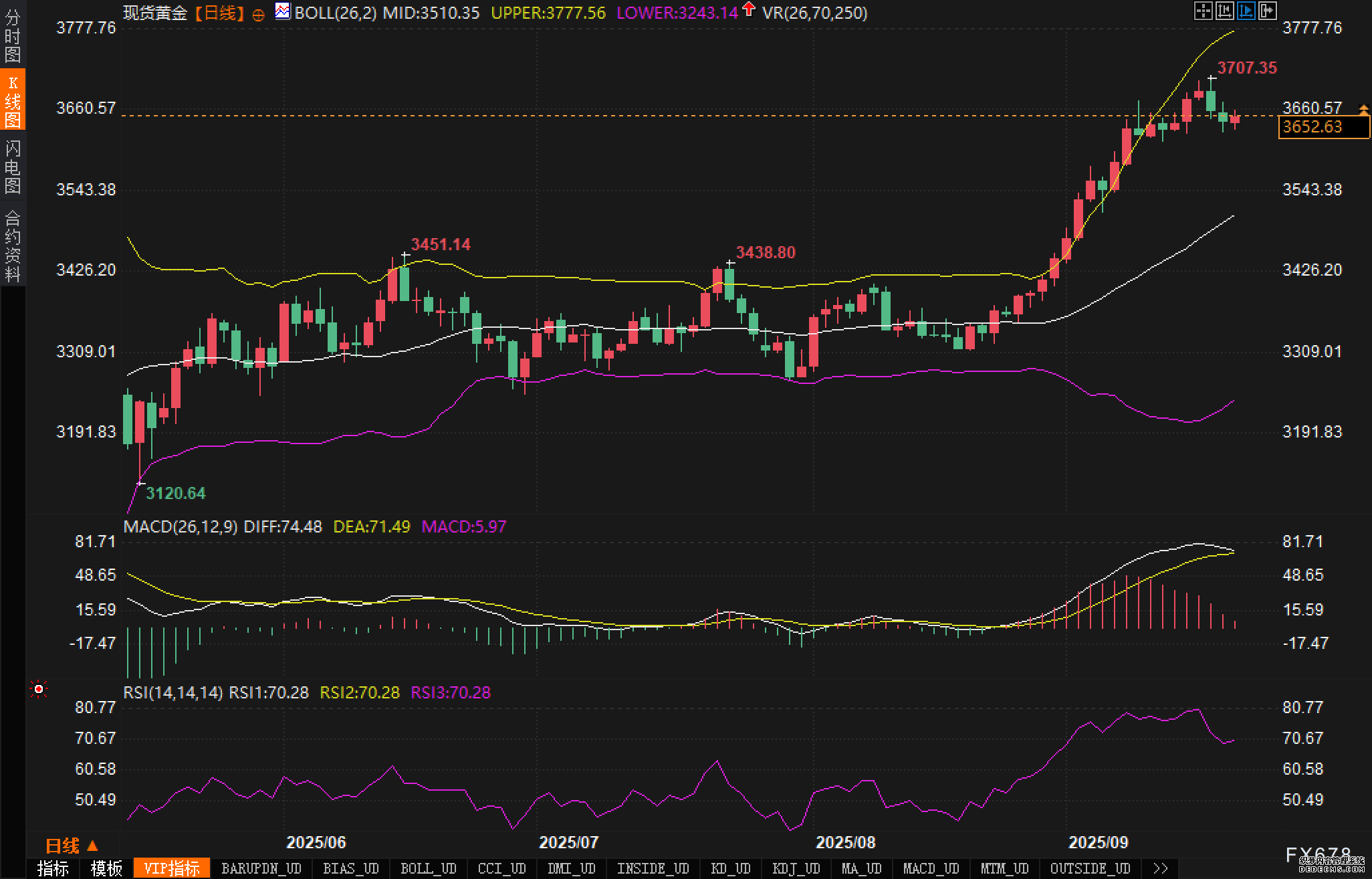Apply the CCI_UD indicator
Image resolution: width=1372 pixels, height=879 pixels.
point(502,868)
